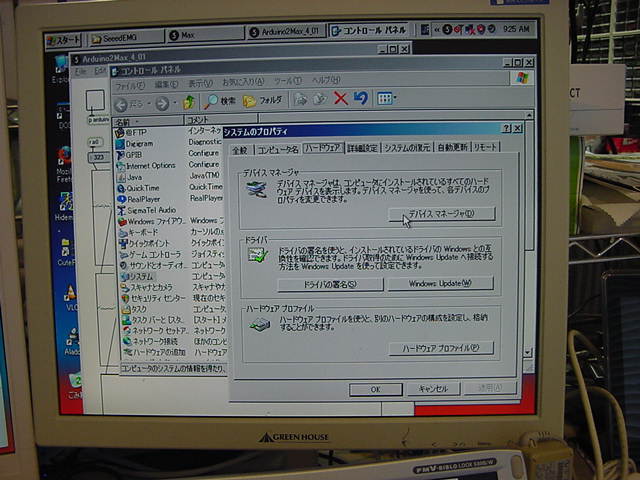640x480 pixels.
Task: Click the Cancel button (キャンセル)
Action: (x=433, y=389)
